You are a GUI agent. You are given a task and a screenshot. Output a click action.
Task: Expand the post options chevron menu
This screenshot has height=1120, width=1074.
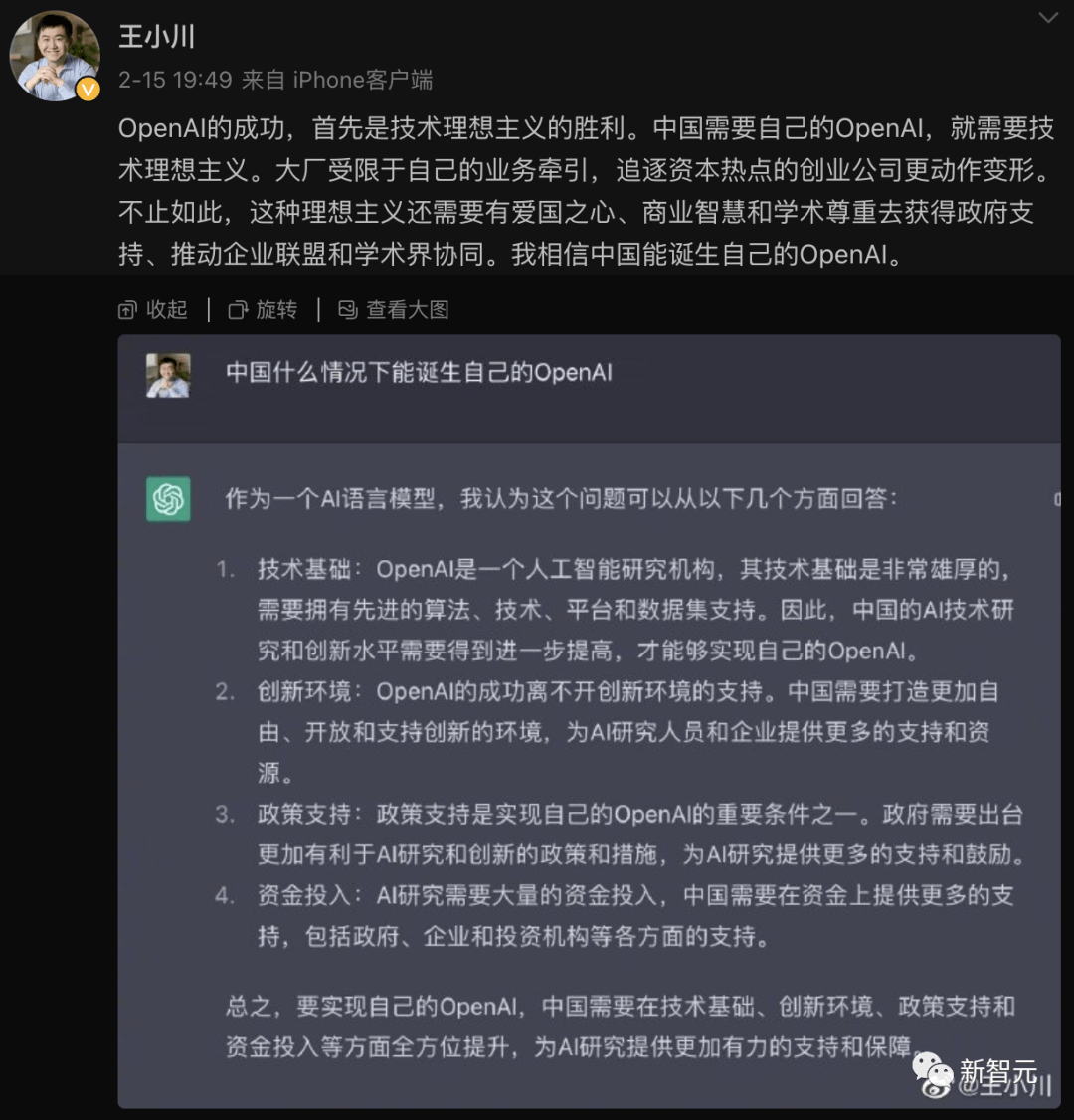(1047, 17)
